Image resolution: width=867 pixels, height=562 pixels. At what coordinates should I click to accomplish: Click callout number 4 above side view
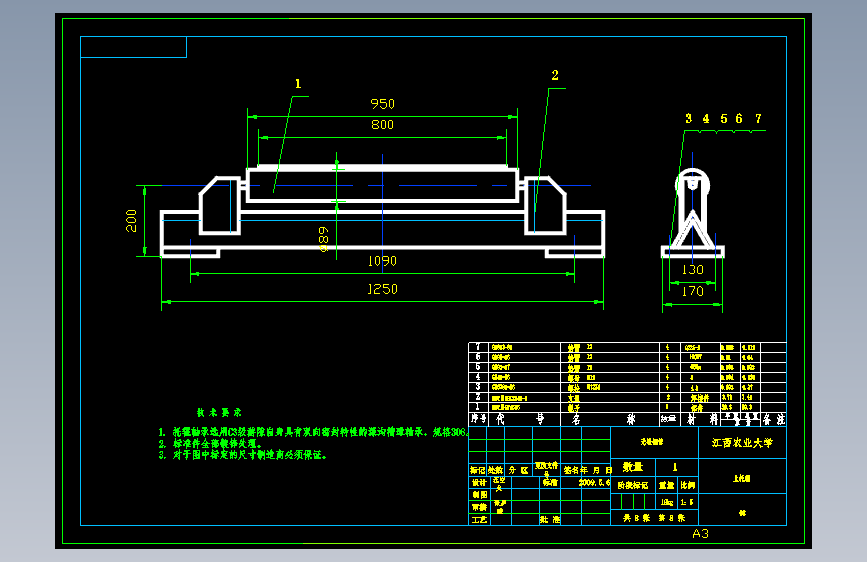(x=706, y=118)
